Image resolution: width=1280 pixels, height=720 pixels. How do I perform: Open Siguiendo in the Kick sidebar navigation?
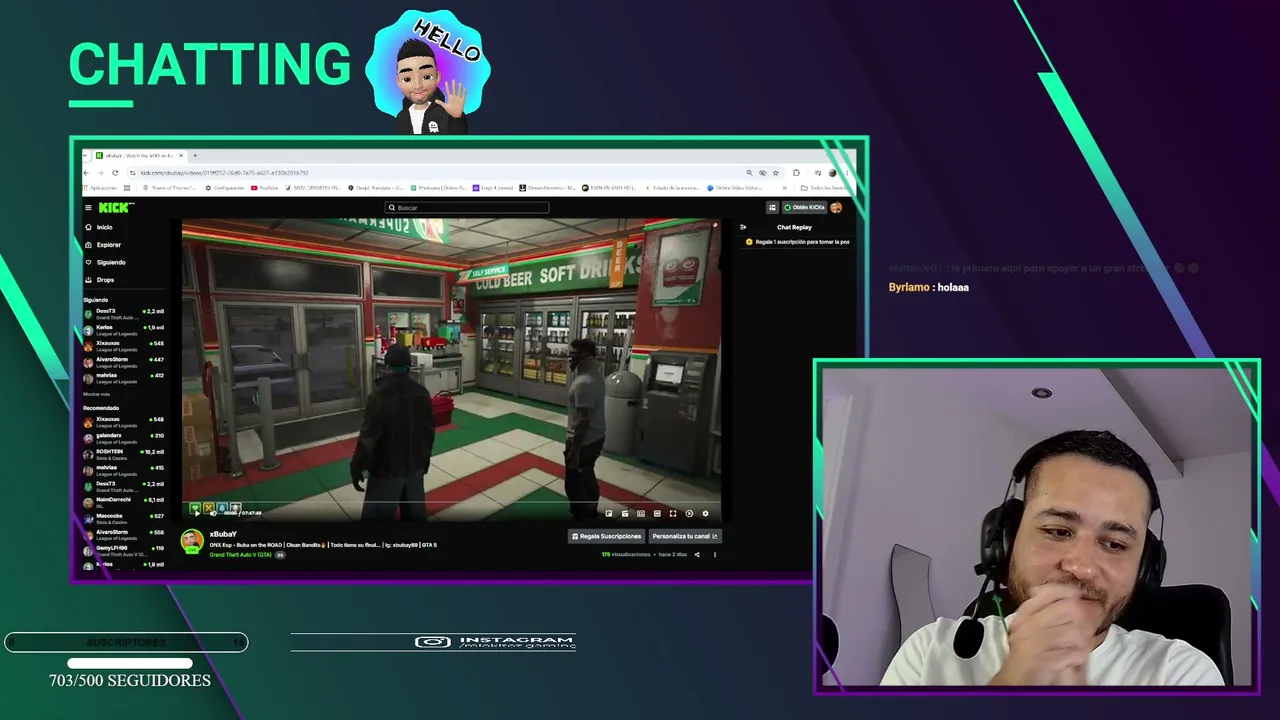[111, 263]
